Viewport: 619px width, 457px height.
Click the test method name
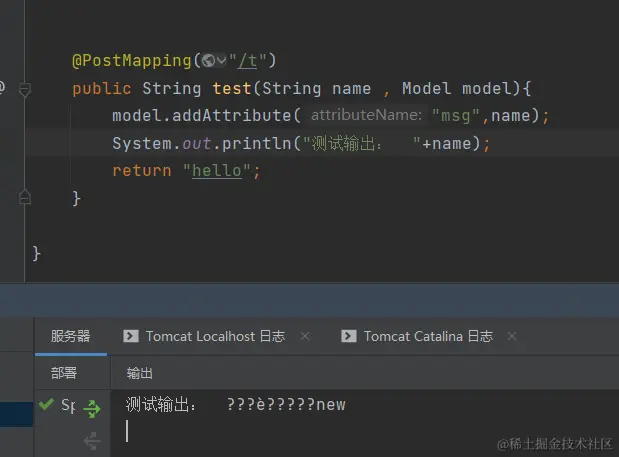[232, 88]
